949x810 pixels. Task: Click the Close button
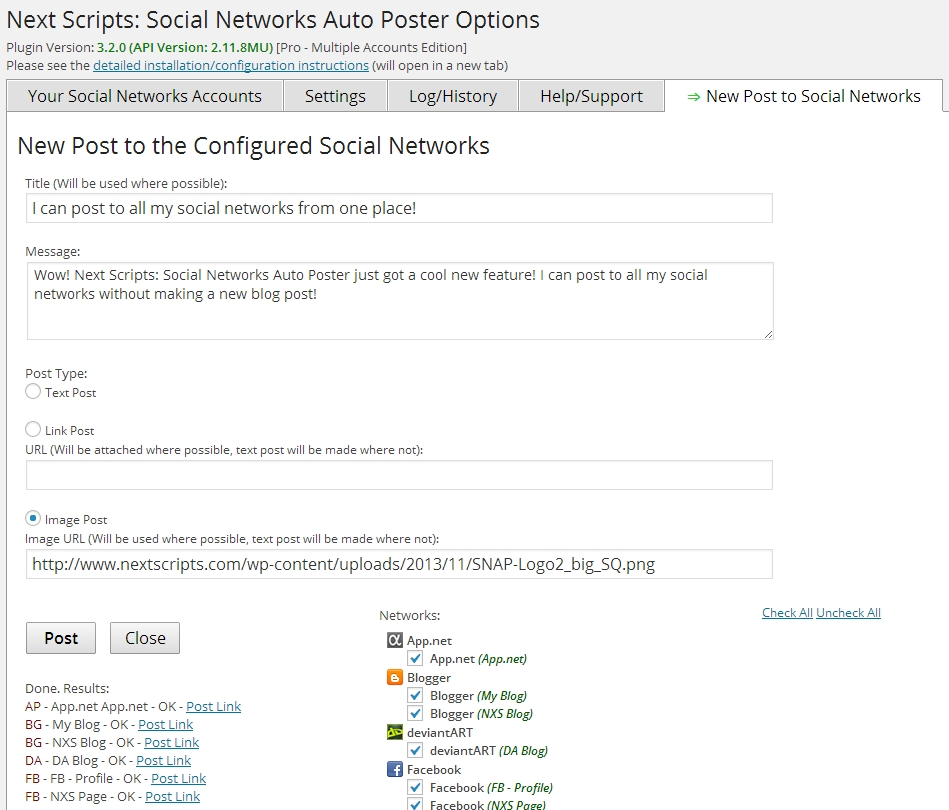coord(145,638)
